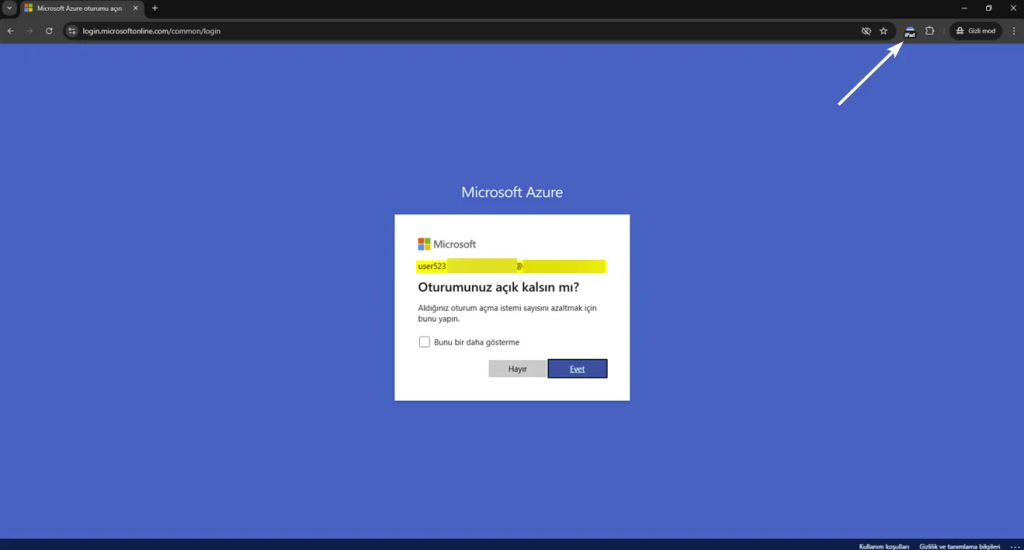Viewport: 1024px width, 550px height.
Task: Expand footer three-dot more options
Action: pyautogui.click(x=1014, y=546)
